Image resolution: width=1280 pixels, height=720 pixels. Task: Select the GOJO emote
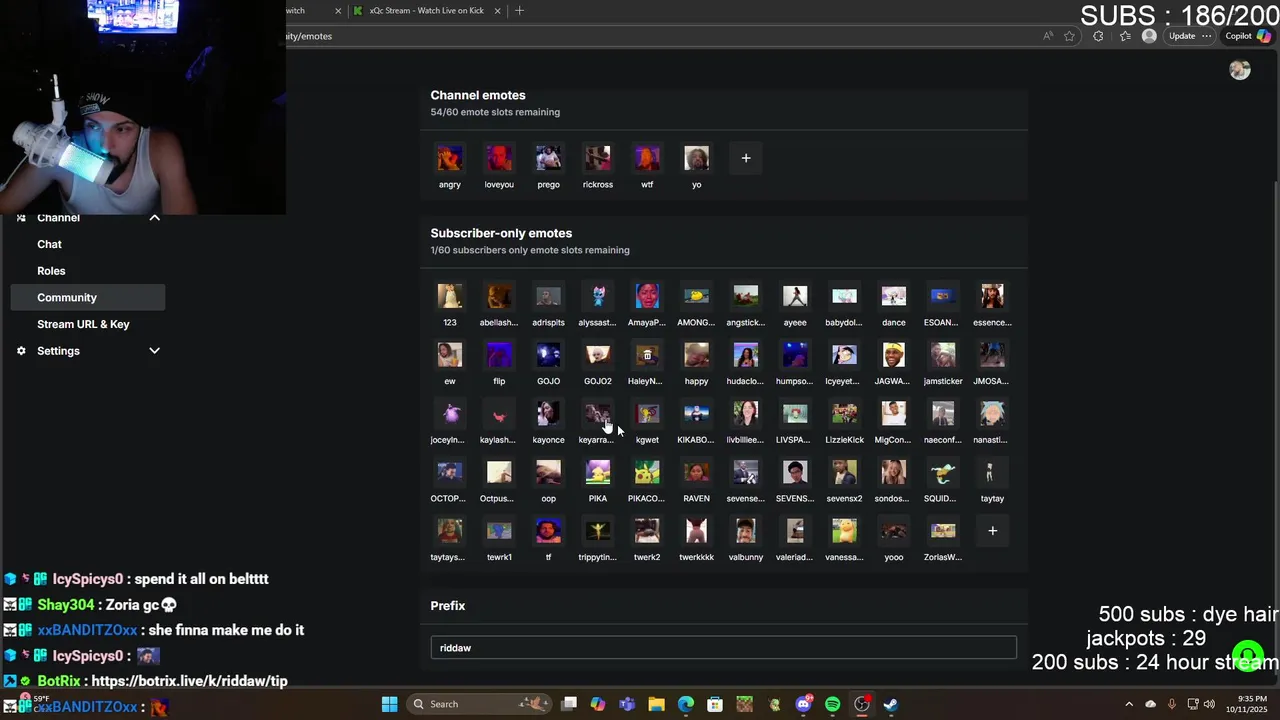pyautogui.click(x=548, y=355)
